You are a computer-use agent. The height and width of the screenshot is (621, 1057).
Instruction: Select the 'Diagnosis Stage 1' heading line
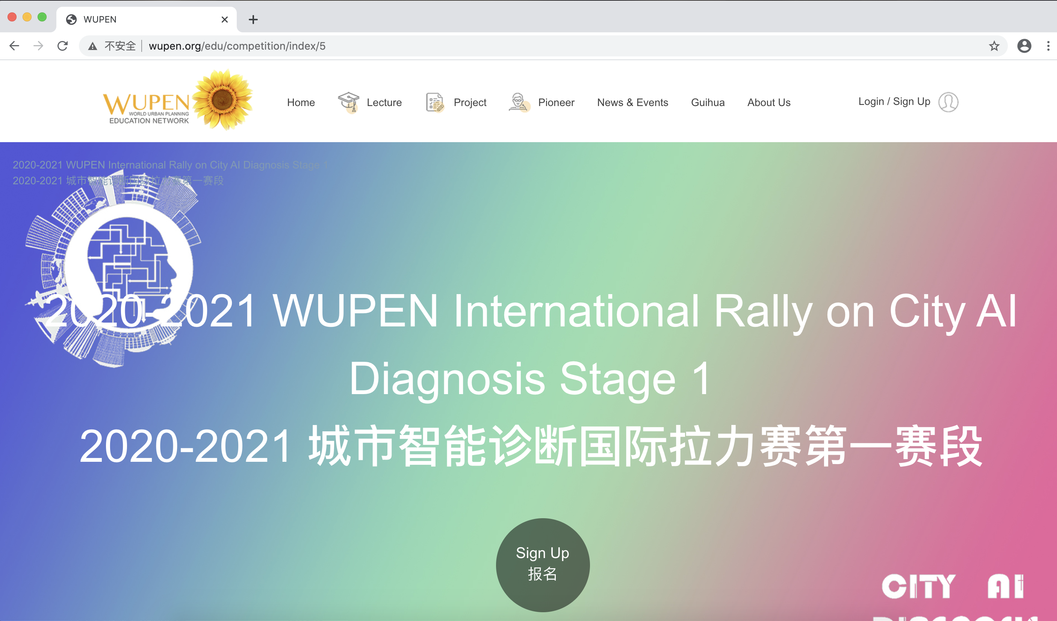click(x=530, y=378)
